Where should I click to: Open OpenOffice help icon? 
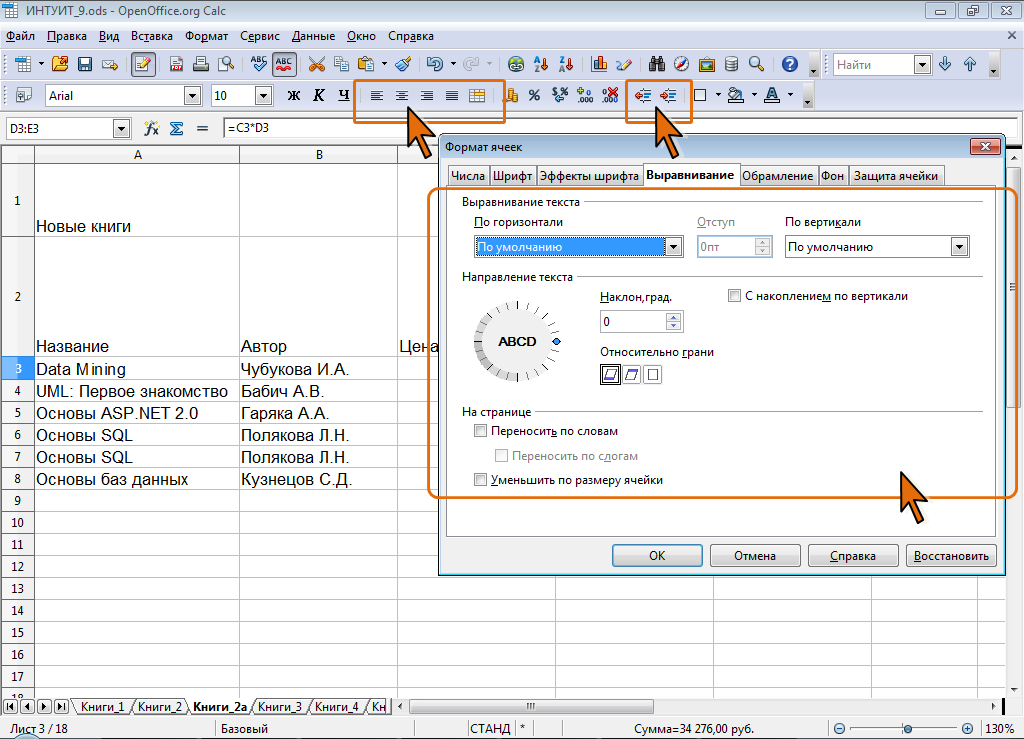coord(790,64)
